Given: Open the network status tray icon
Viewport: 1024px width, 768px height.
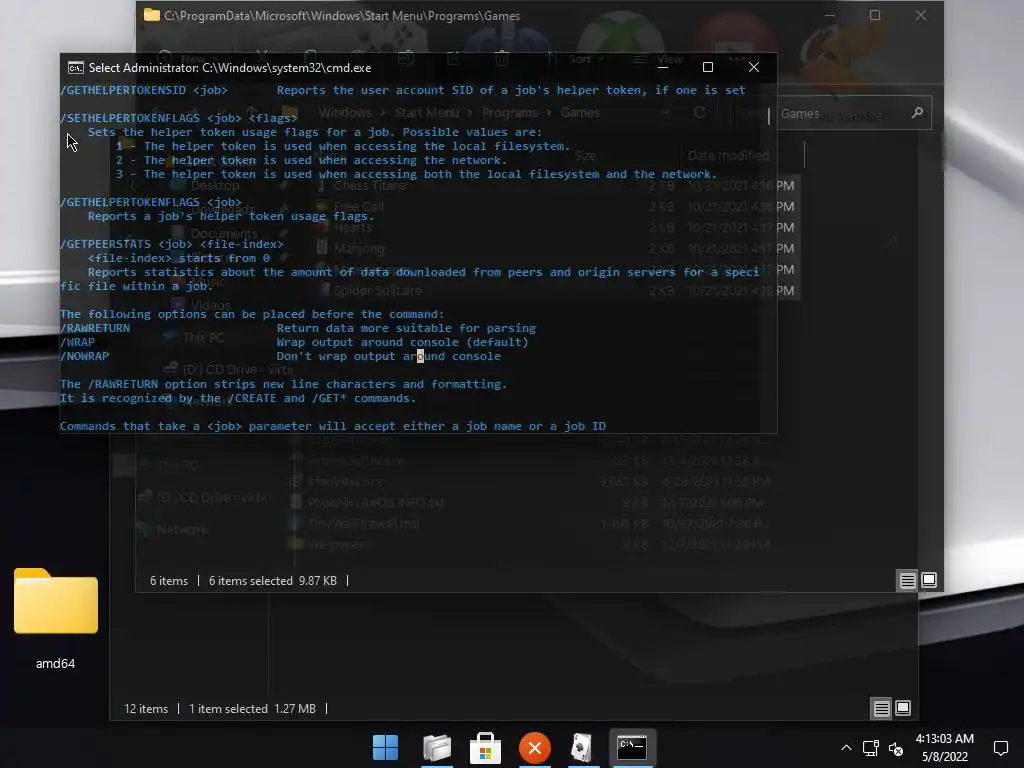Looking at the screenshot, I should tap(871, 748).
